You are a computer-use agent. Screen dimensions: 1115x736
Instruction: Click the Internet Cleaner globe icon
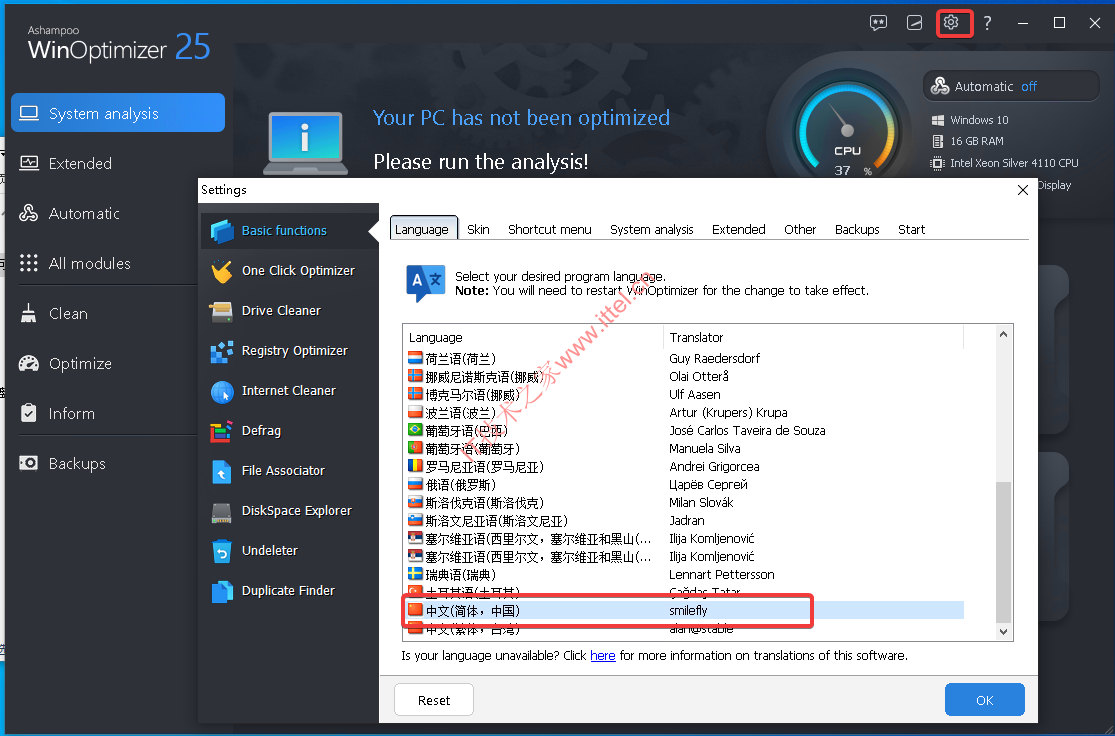click(222, 391)
